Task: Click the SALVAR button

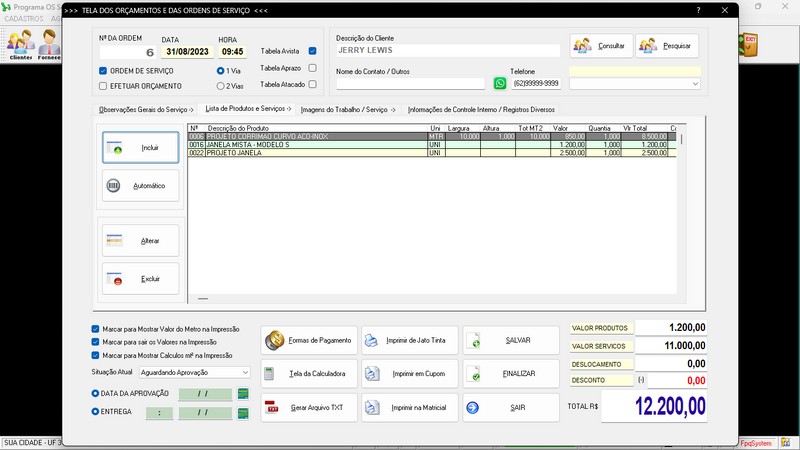Action: point(512,341)
